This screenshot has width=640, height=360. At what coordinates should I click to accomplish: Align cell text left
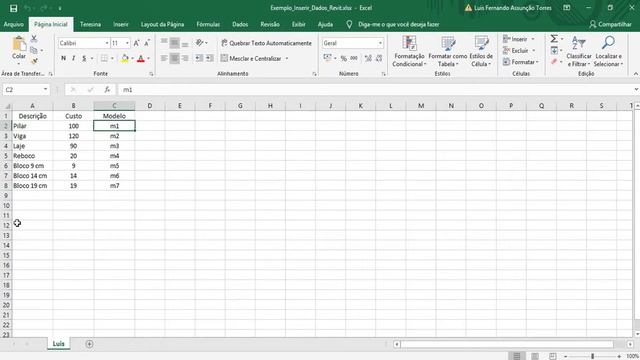tap(164, 58)
